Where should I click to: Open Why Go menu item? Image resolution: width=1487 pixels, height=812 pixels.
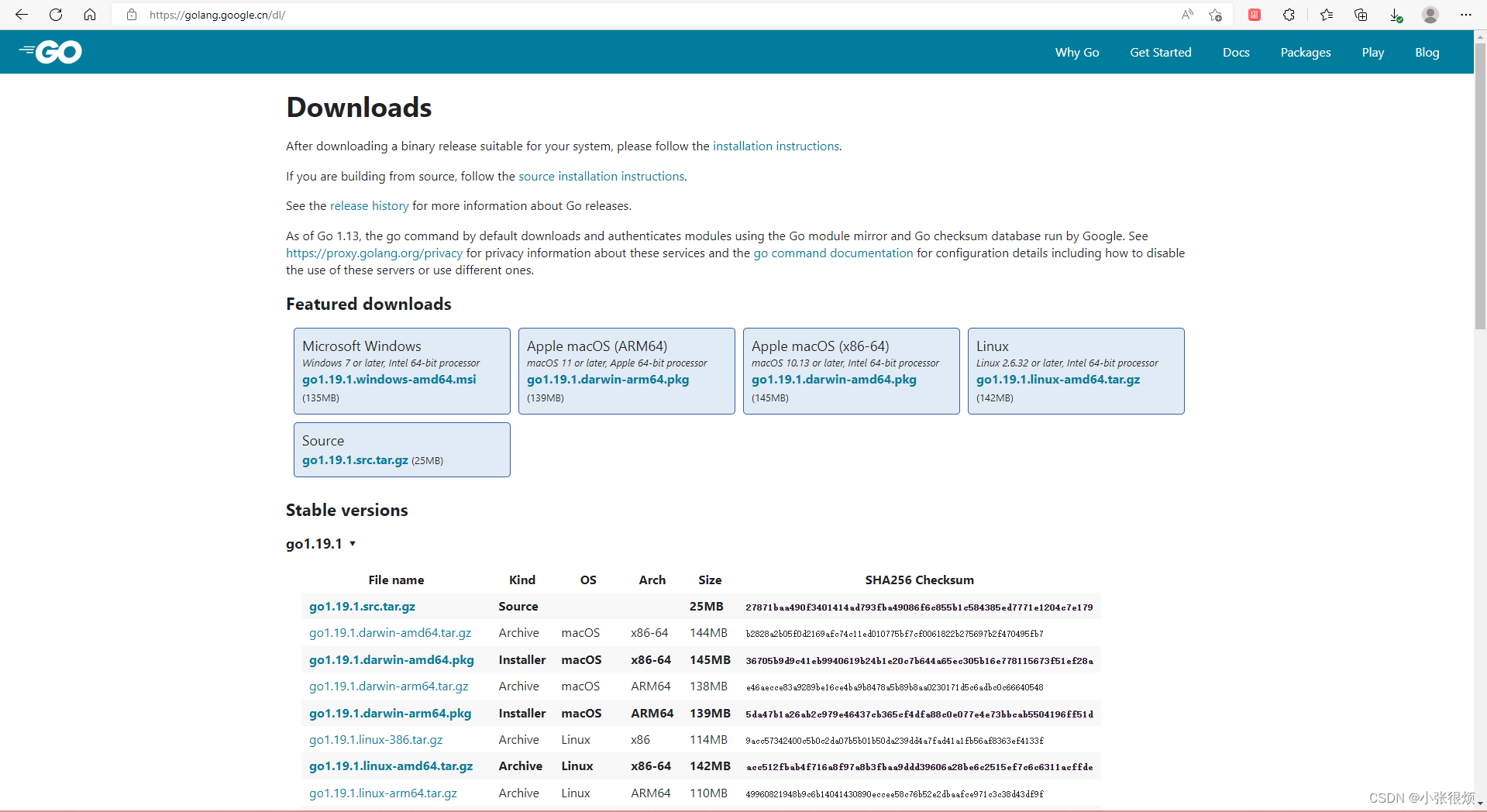[1077, 53]
